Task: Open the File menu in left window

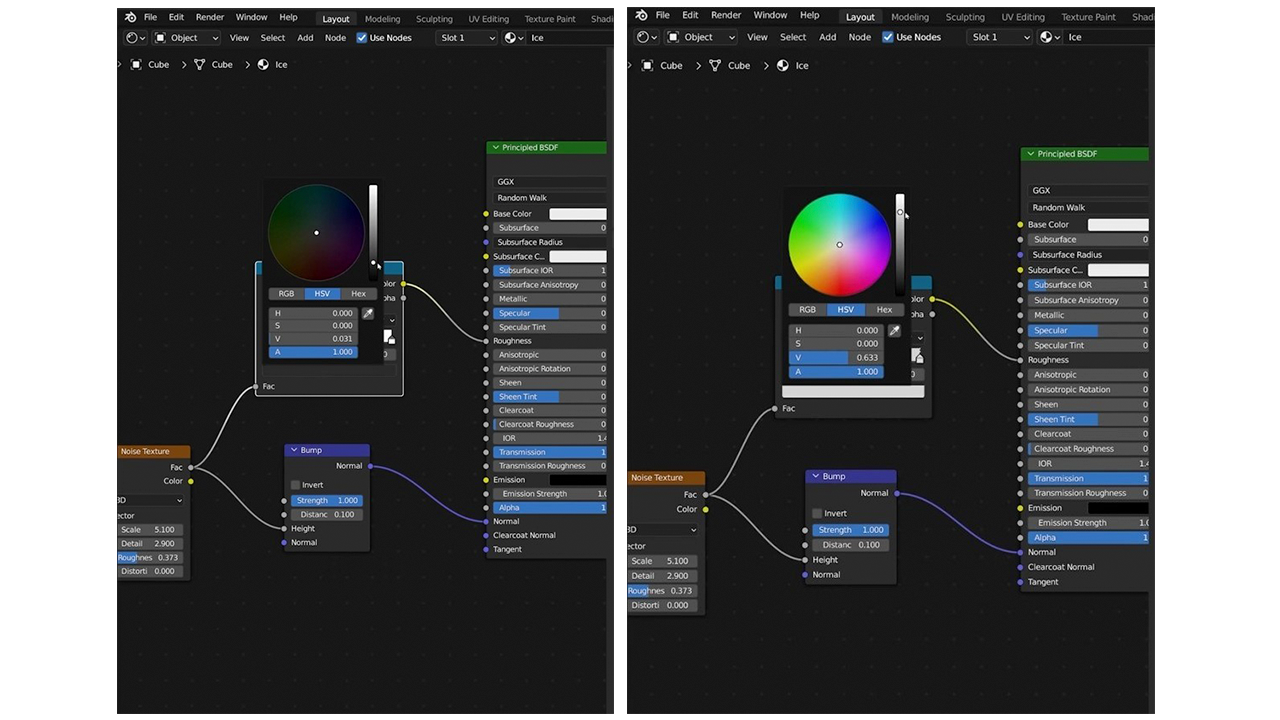Action: tap(150, 17)
